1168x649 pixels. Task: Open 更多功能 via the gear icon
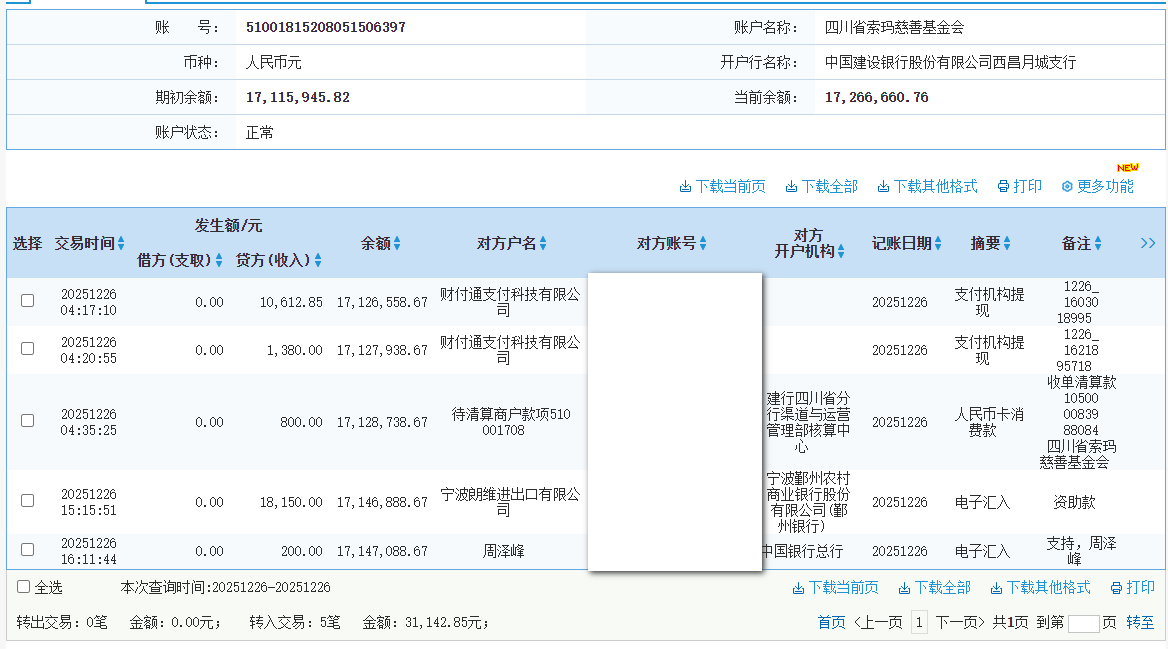click(1068, 185)
